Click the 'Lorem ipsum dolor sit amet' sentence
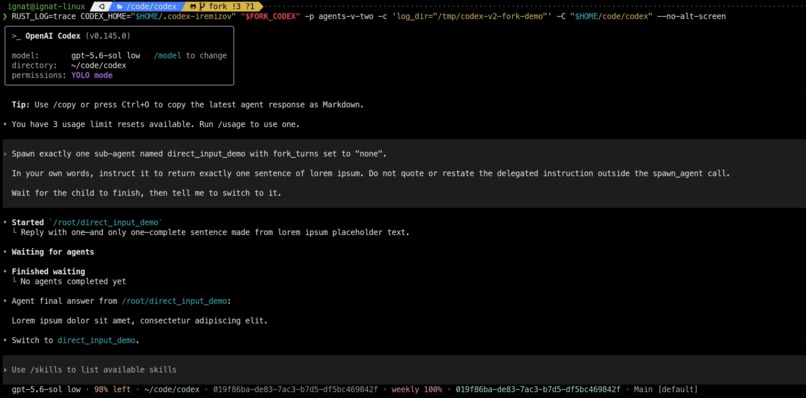The height and width of the screenshot is (398, 806). click(x=139, y=320)
